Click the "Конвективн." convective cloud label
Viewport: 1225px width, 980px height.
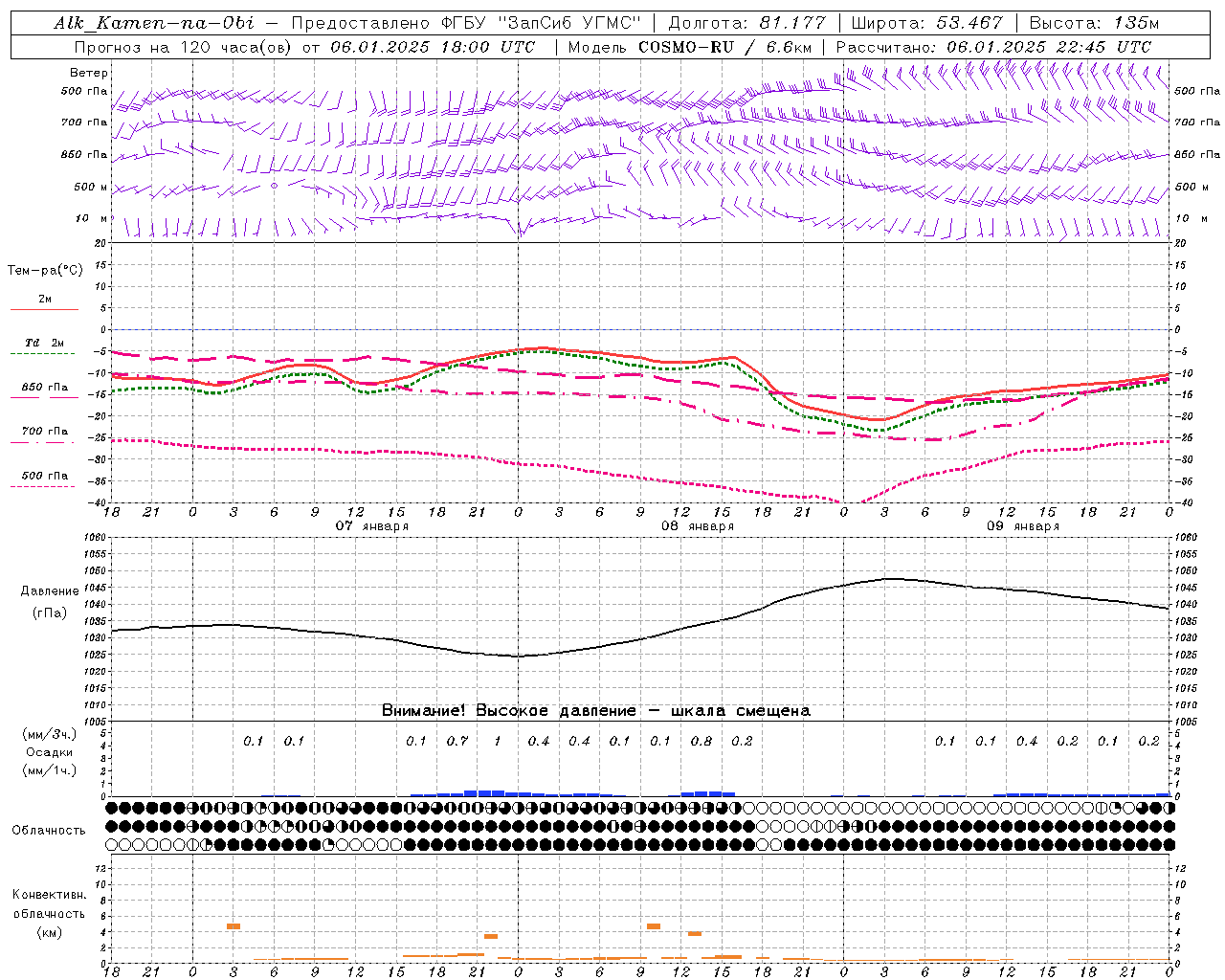50,895
